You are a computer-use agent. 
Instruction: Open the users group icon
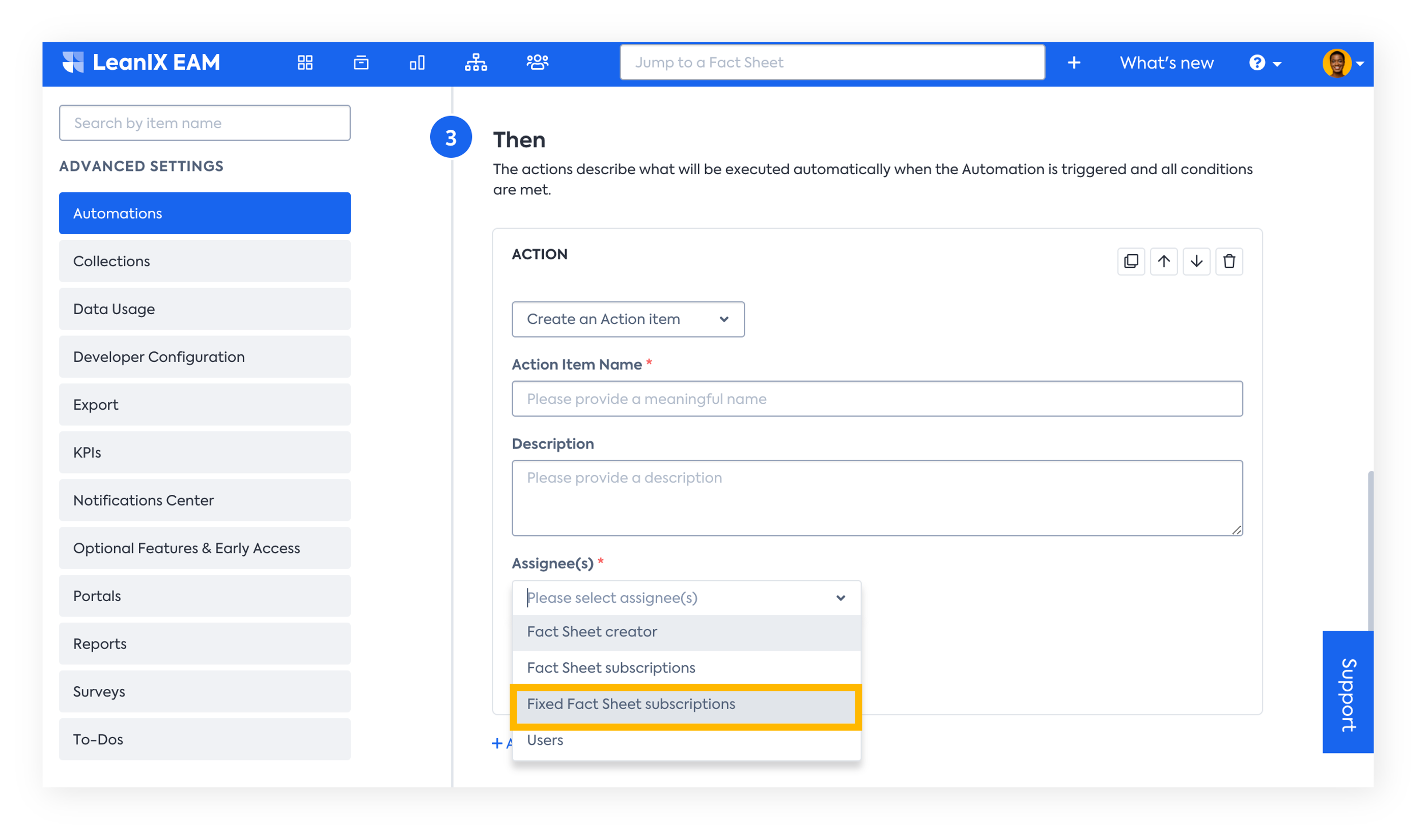tap(537, 62)
